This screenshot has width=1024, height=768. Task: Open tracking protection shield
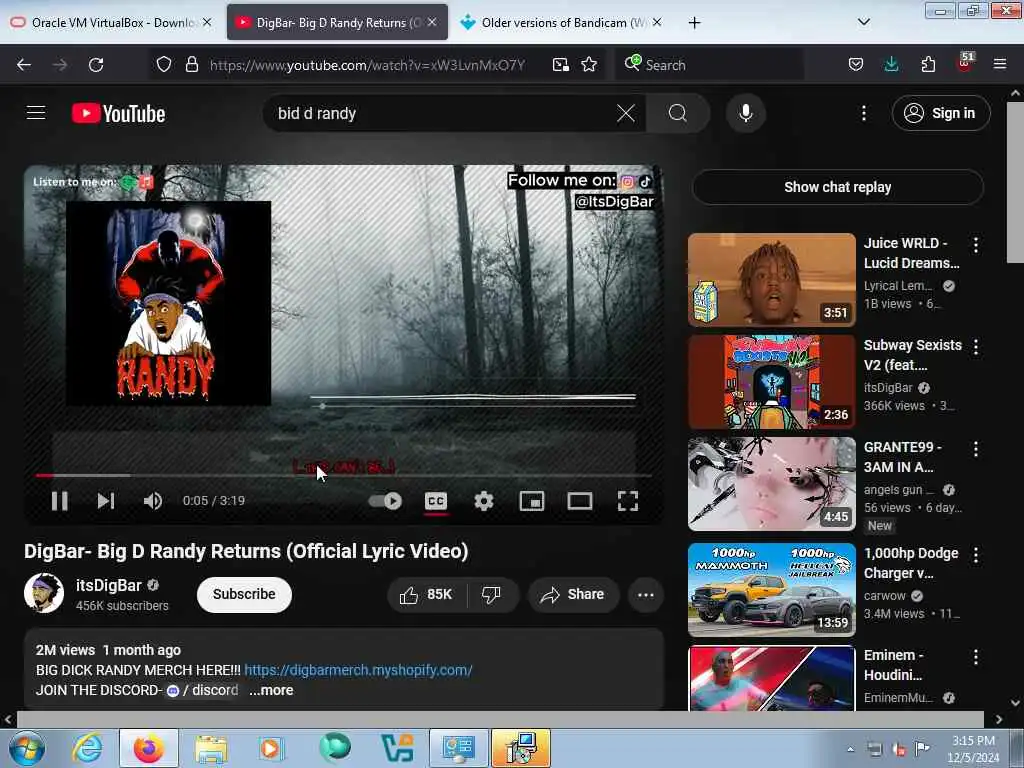(x=164, y=65)
